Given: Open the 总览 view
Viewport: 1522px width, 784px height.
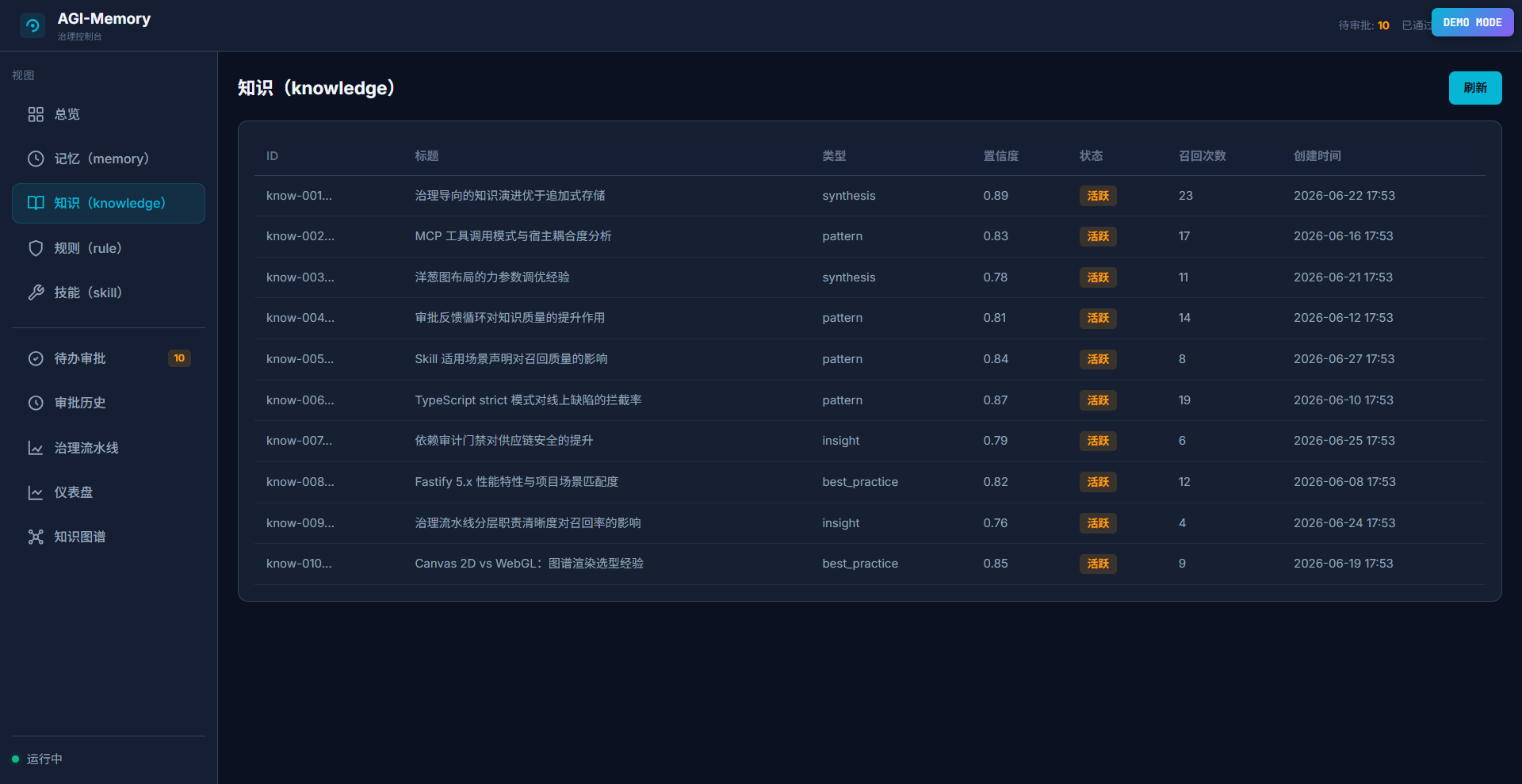Looking at the screenshot, I should 109,114.
